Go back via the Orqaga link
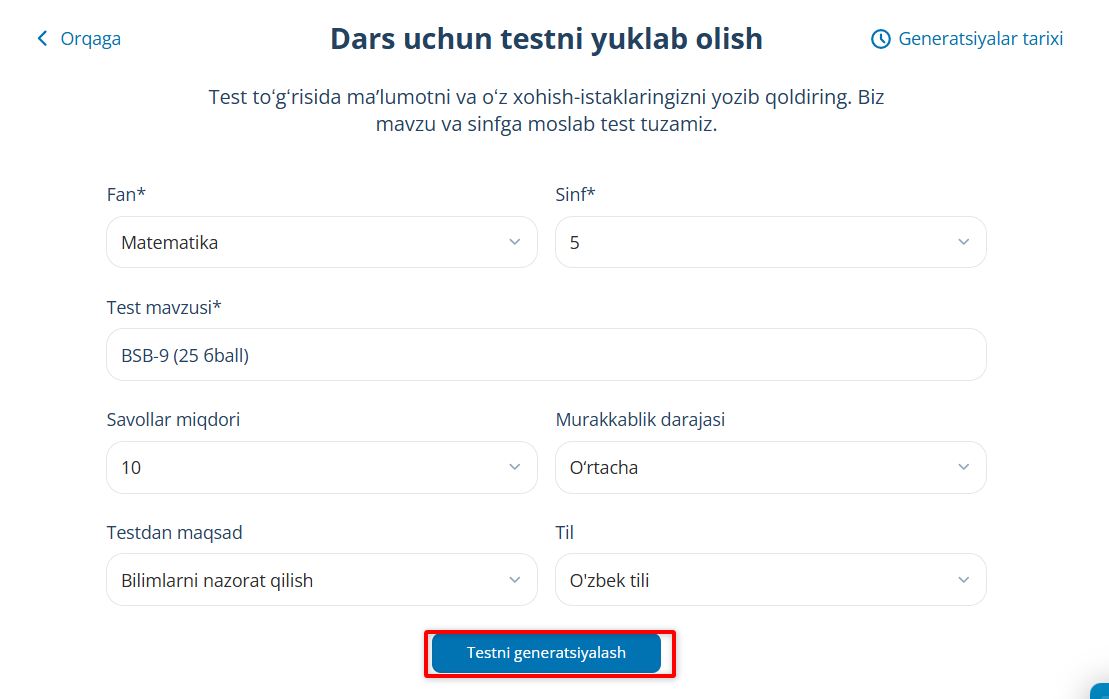The width and height of the screenshot is (1109, 699). [90, 39]
